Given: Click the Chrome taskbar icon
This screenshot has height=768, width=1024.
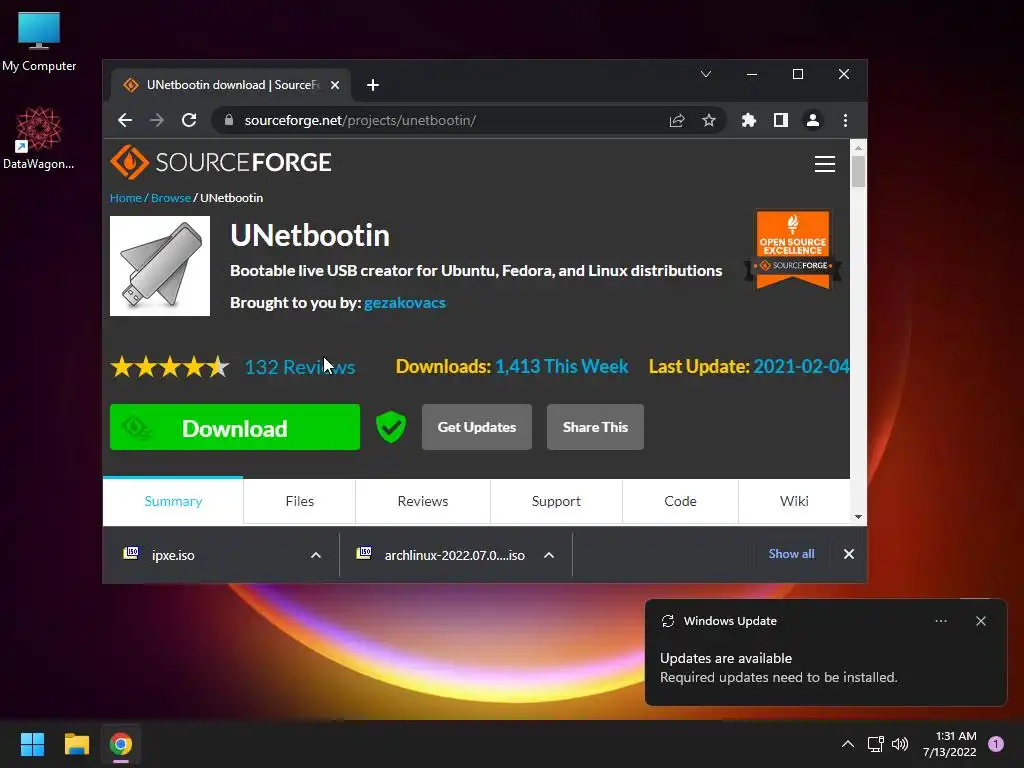Looking at the screenshot, I should pyautogui.click(x=121, y=744).
